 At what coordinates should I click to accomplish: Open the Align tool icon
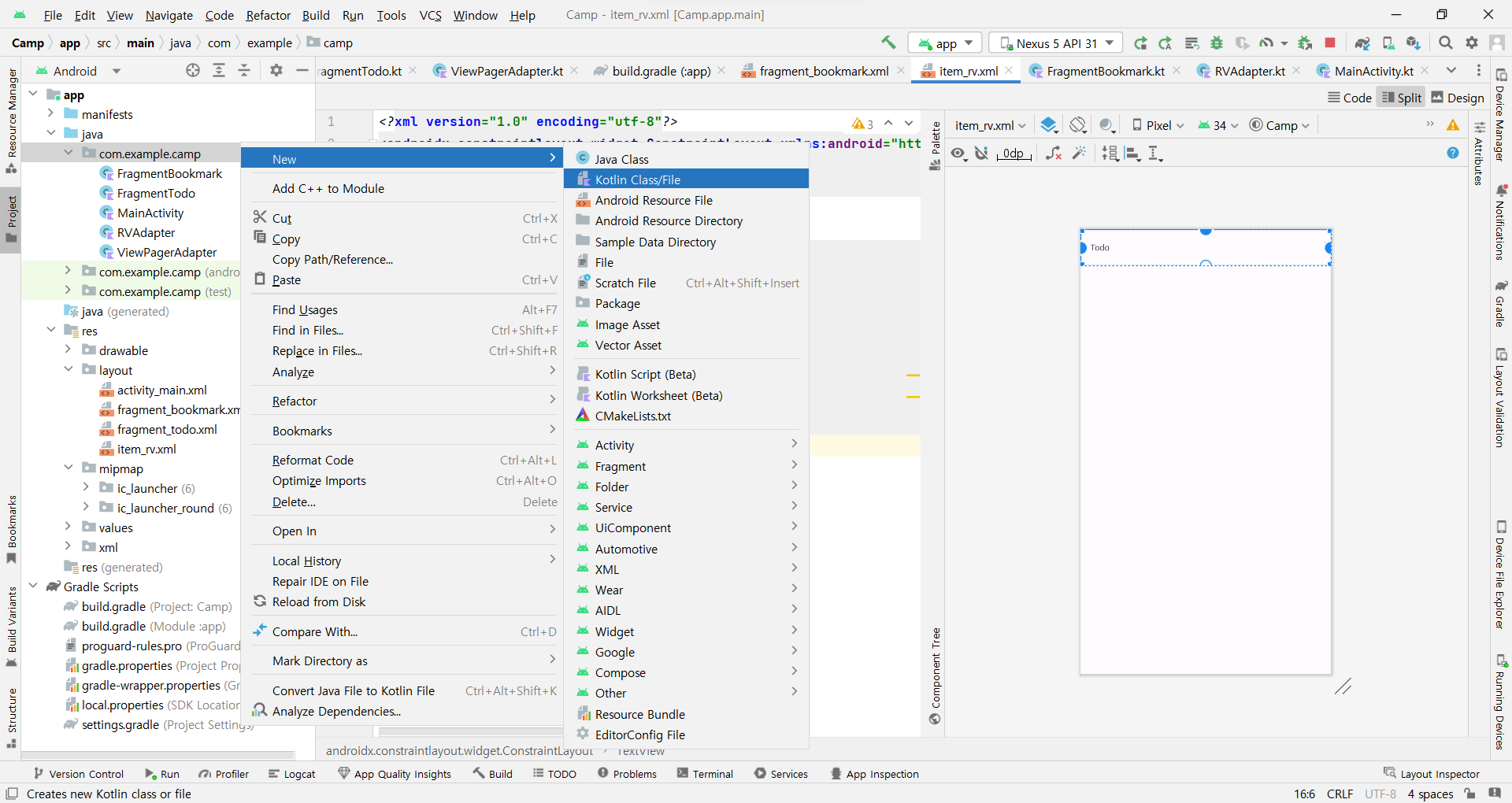pos(1133,154)
